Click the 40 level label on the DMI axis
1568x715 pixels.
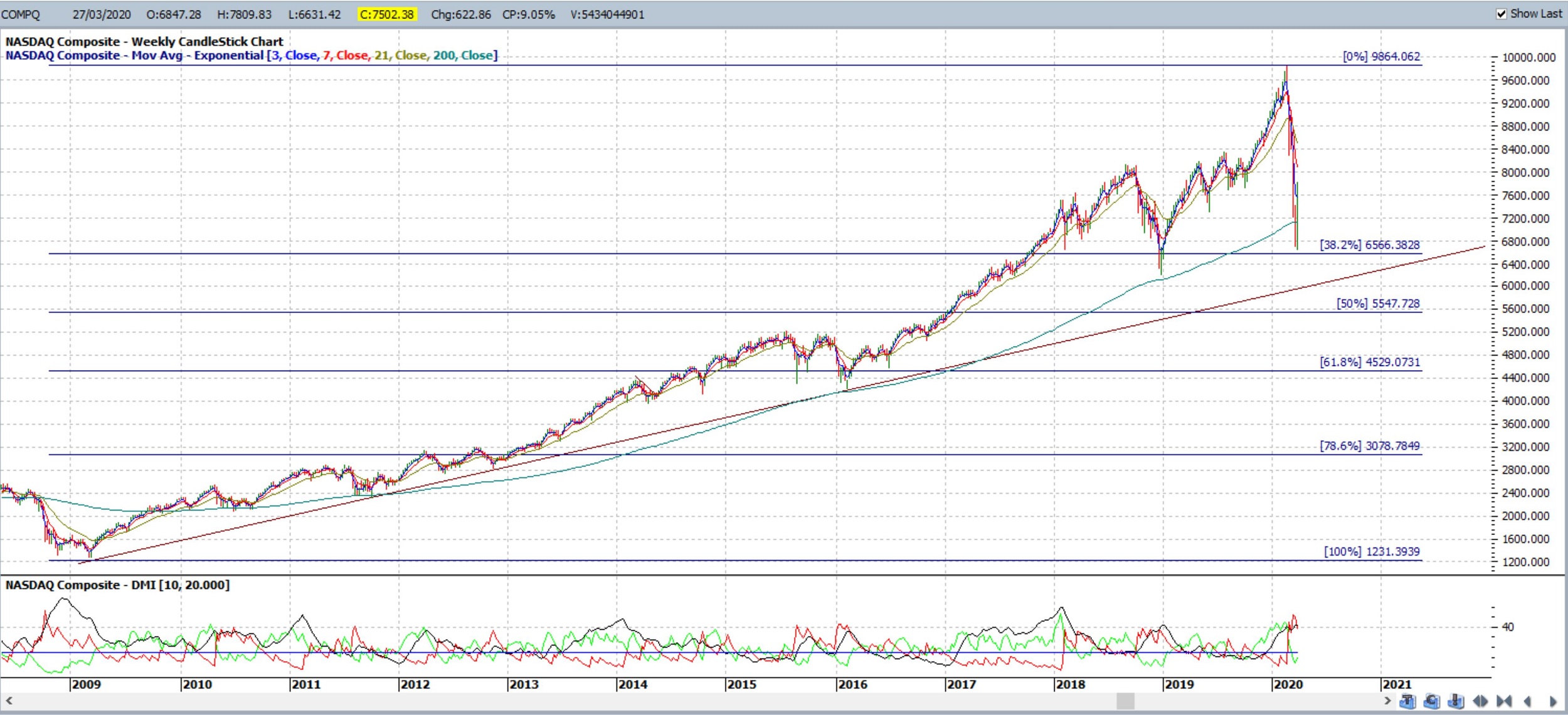point(1508,627)
